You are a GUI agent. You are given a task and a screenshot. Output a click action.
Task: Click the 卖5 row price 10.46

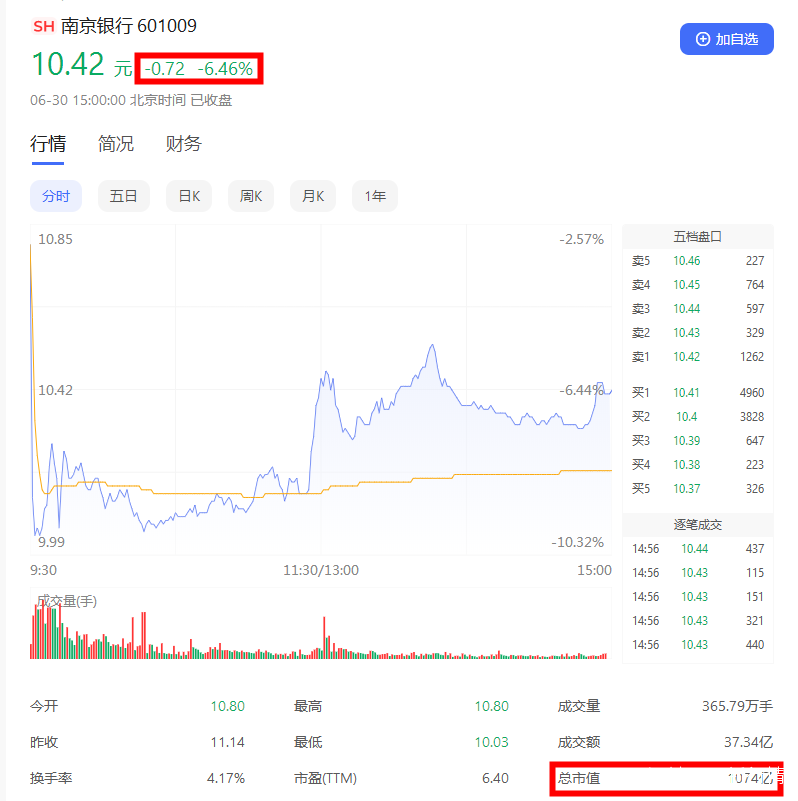(x=687, y=261)
